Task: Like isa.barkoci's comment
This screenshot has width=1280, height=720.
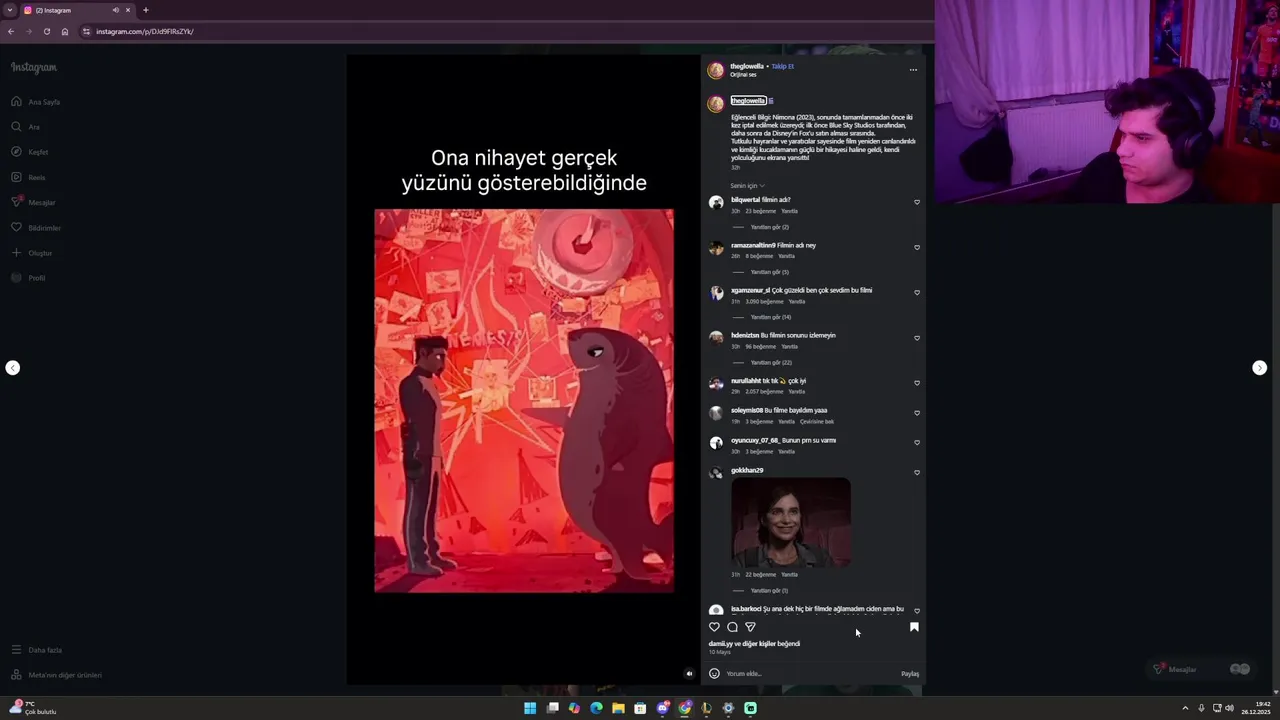Action: (x=917, y=611)
